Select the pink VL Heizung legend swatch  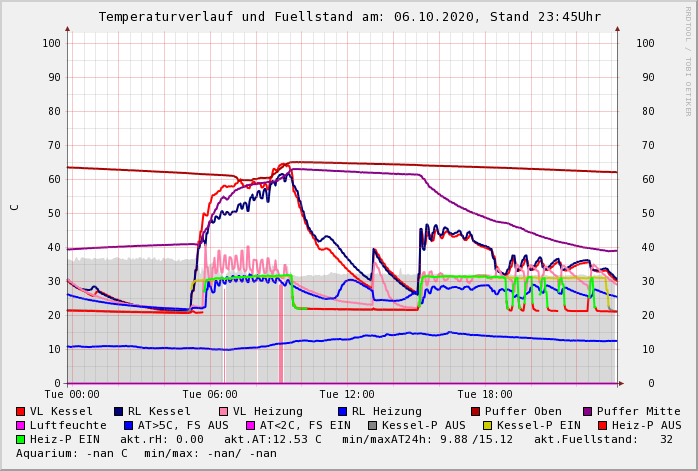223,411
